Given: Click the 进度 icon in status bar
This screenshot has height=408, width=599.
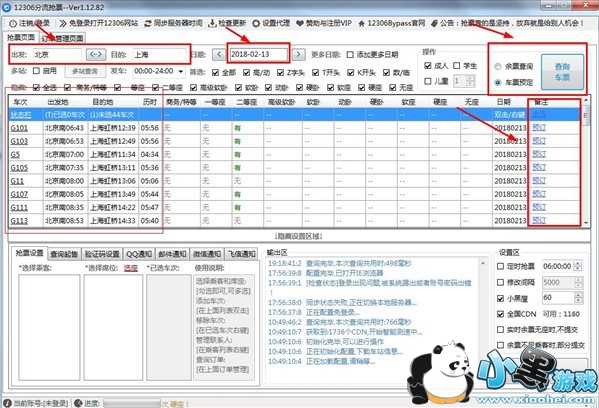Looking at the screenshot, I should (78, 403).
